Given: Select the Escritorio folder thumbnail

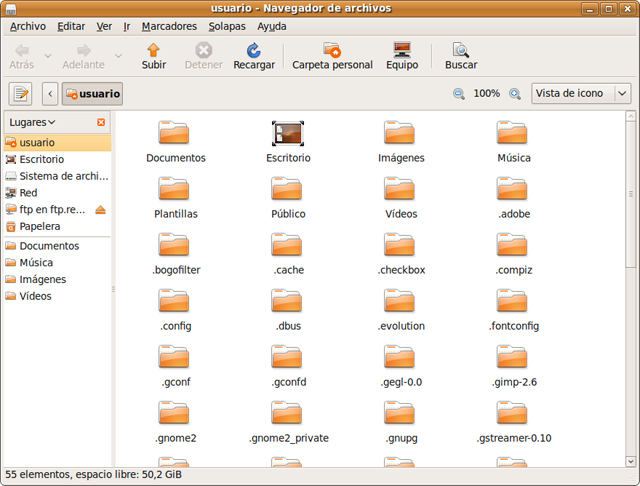Looking at the screenshot, I should pyautogui.click(x=288, y=133).
